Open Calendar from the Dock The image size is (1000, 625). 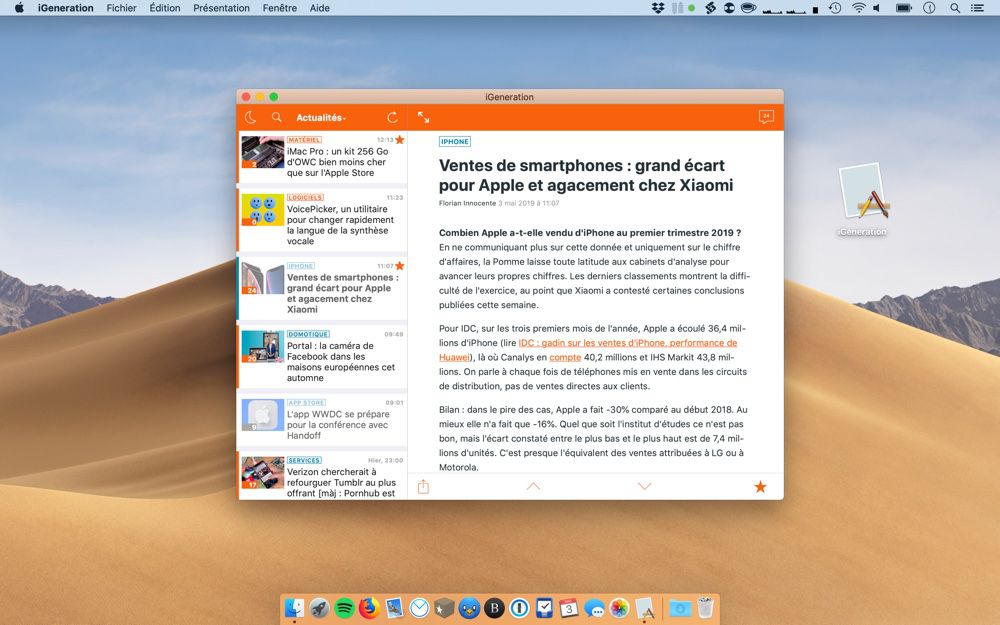pos(569,608)
